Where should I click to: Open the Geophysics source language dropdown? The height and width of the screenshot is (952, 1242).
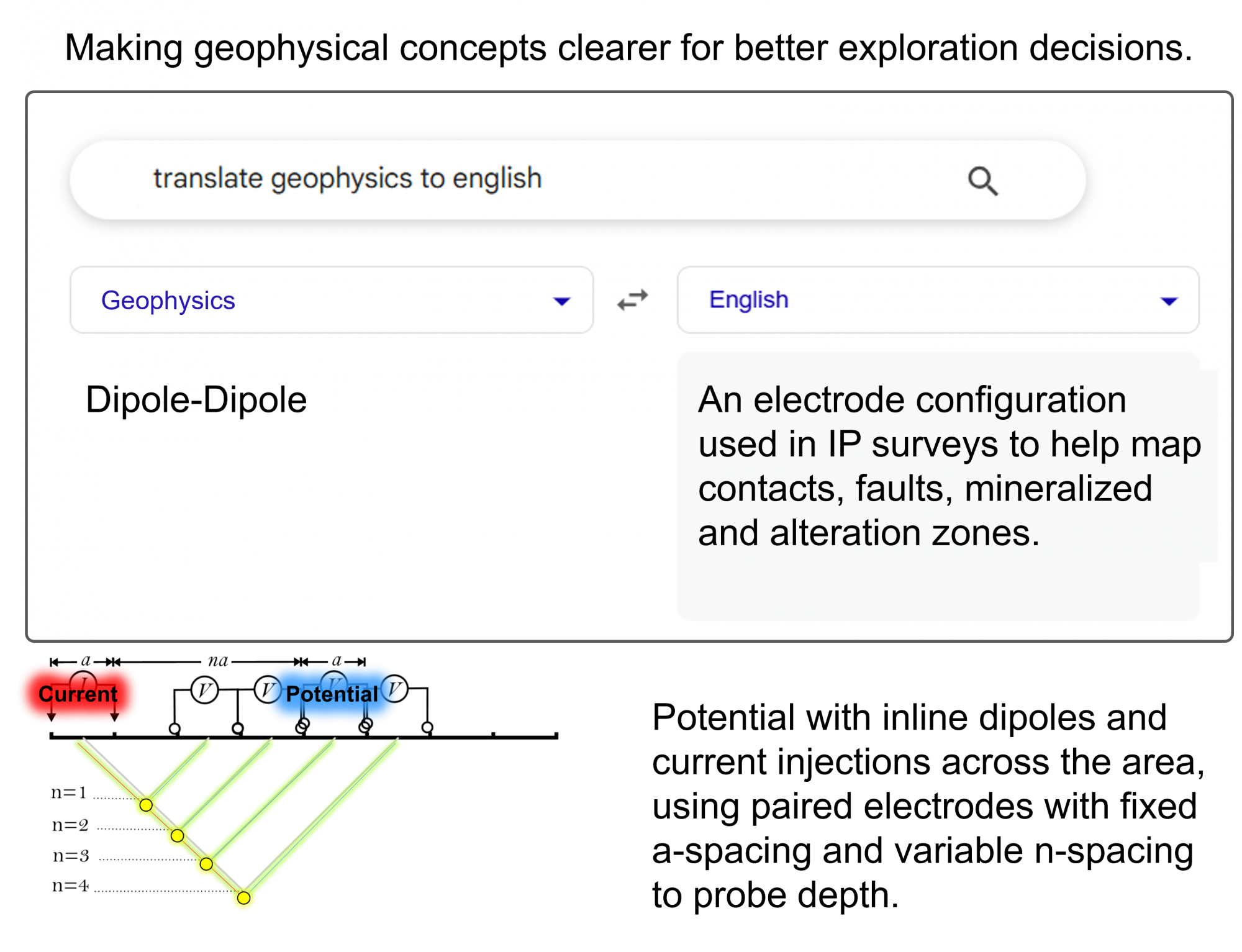332,300
